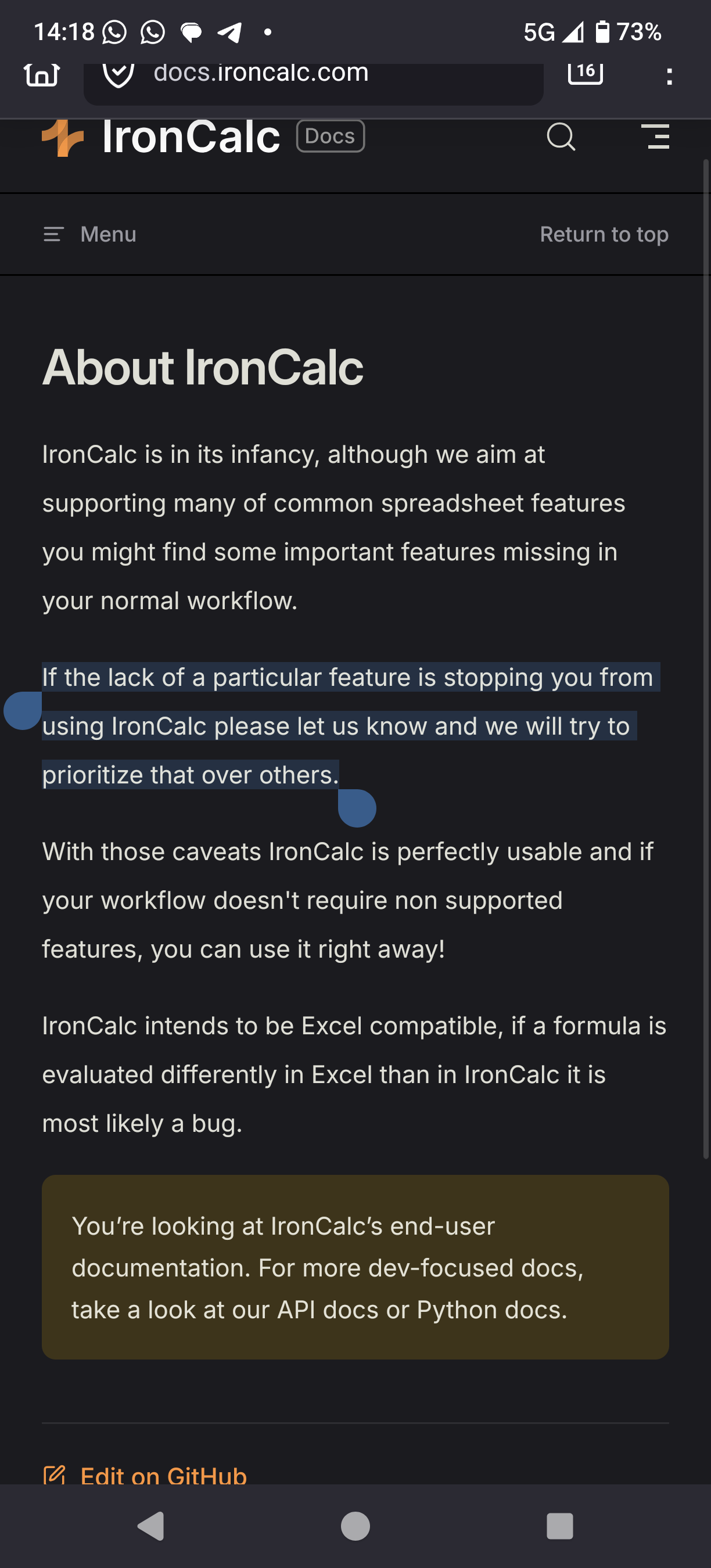This screenshot has height=1568, width=711.
Task: Click the orange IronCalc logo icon
Action: 63,138
